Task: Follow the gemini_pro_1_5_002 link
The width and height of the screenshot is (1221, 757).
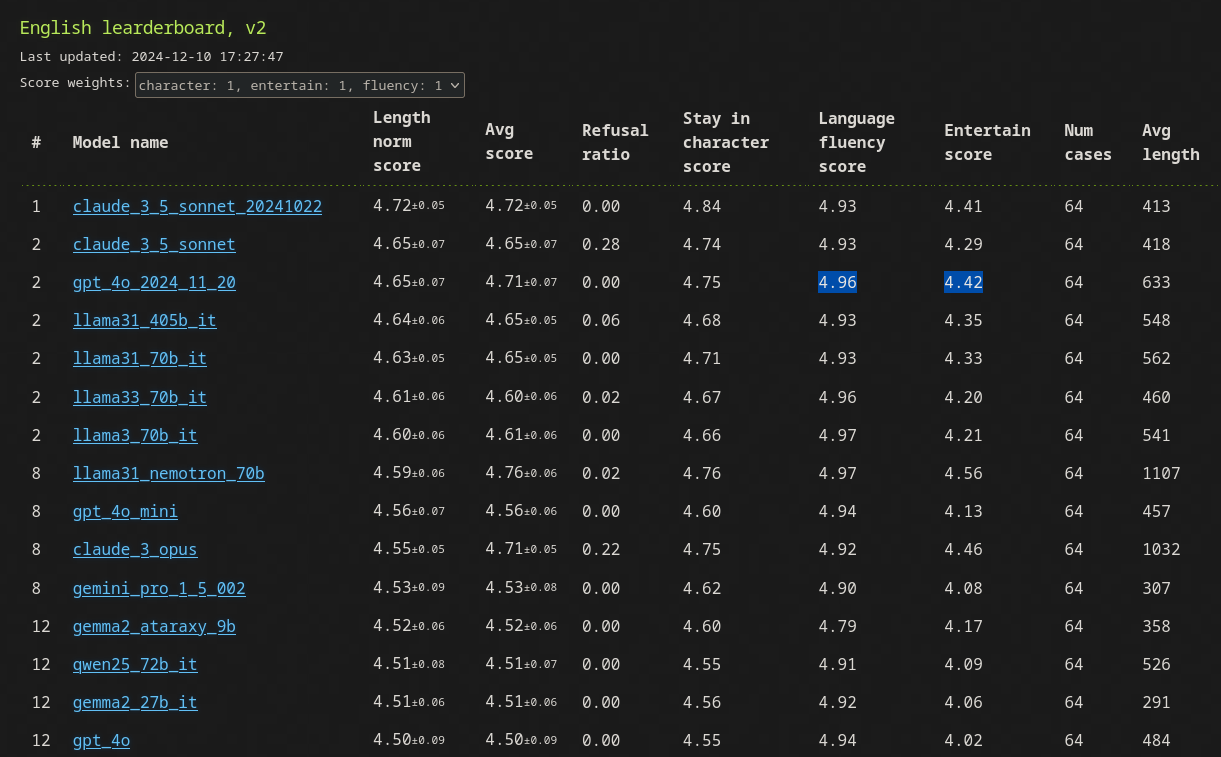Action: pos(159,588)
